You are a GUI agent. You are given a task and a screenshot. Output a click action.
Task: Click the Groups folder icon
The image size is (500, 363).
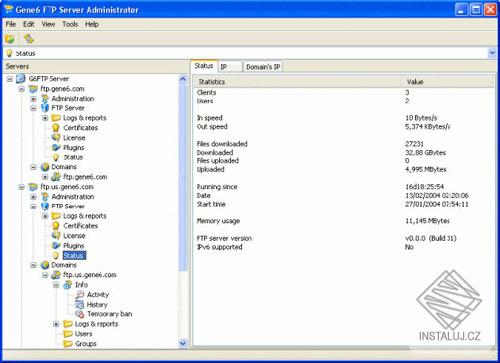pyautogui.click(x=68, y=344)
